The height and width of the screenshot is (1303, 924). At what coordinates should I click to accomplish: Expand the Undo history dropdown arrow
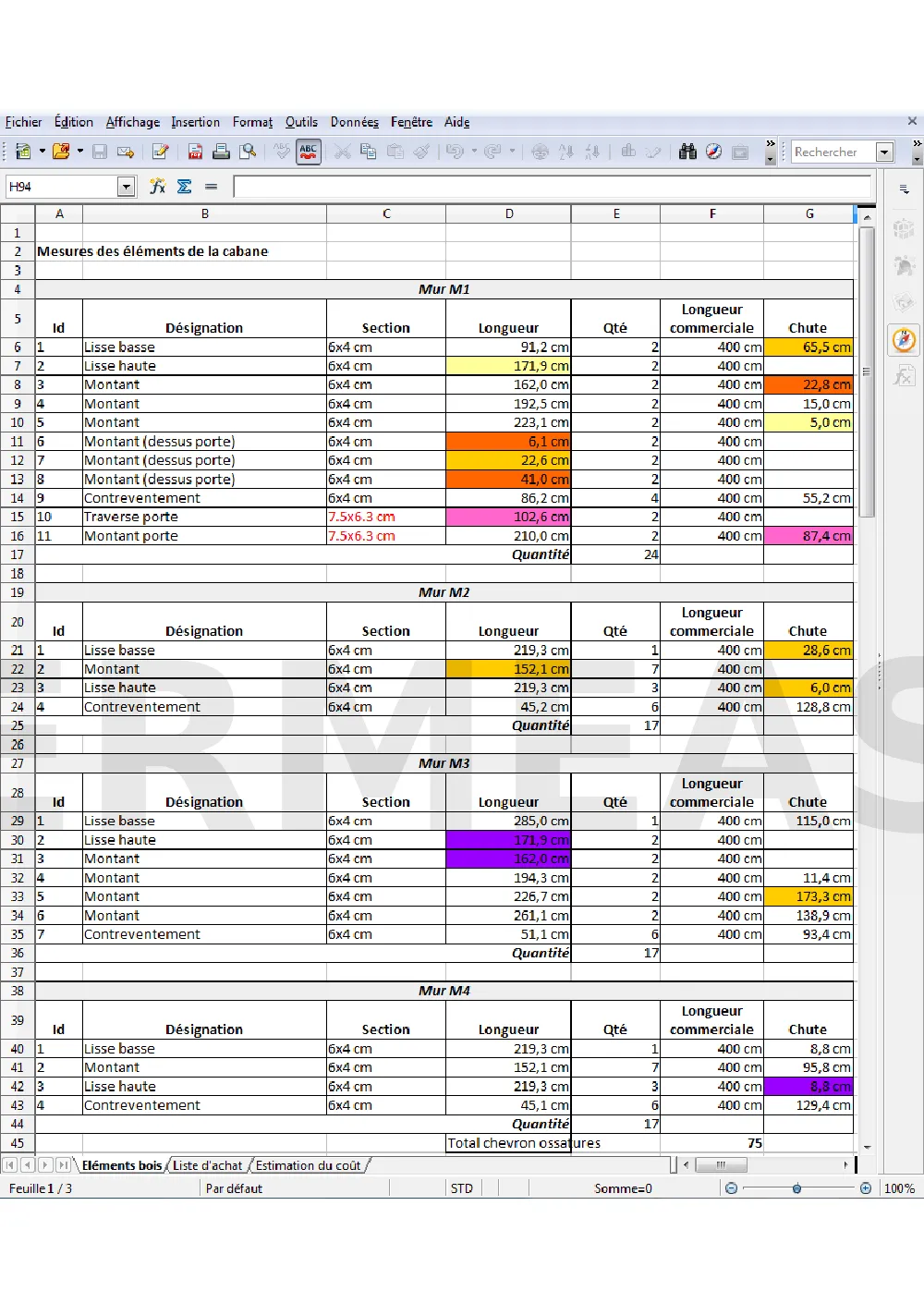click(474, 152)
